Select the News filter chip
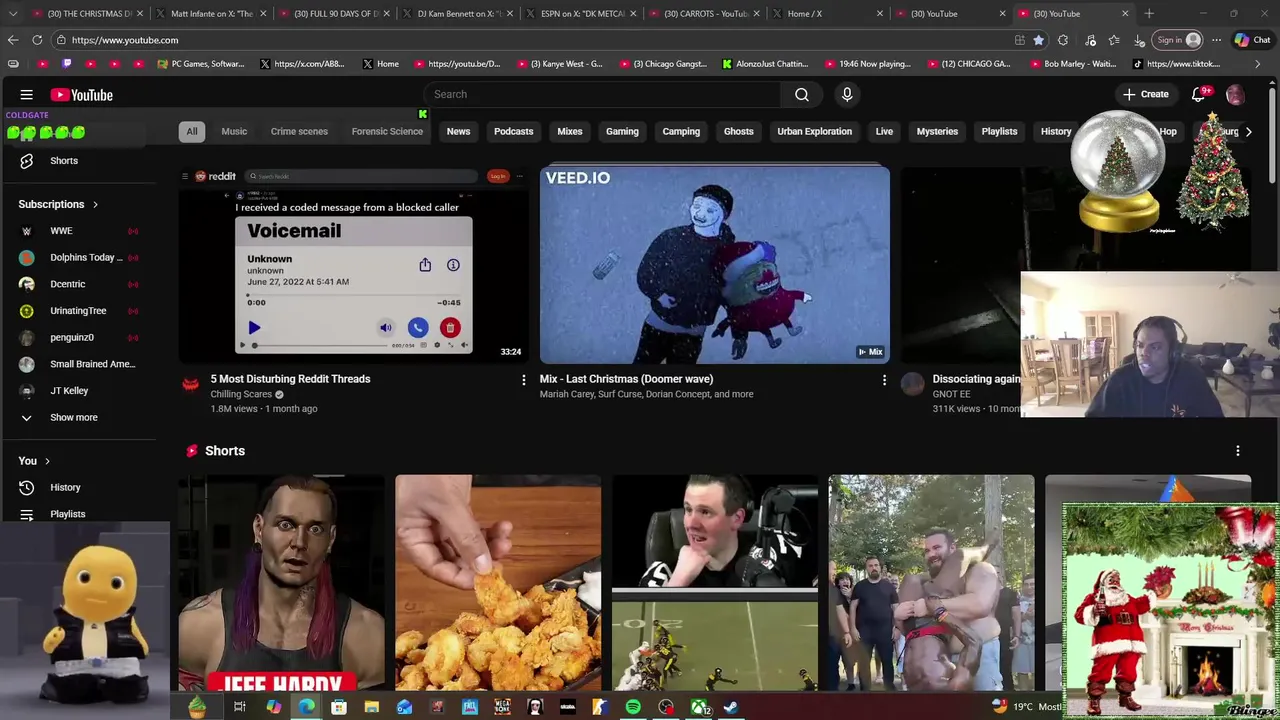 coord(458,131)
